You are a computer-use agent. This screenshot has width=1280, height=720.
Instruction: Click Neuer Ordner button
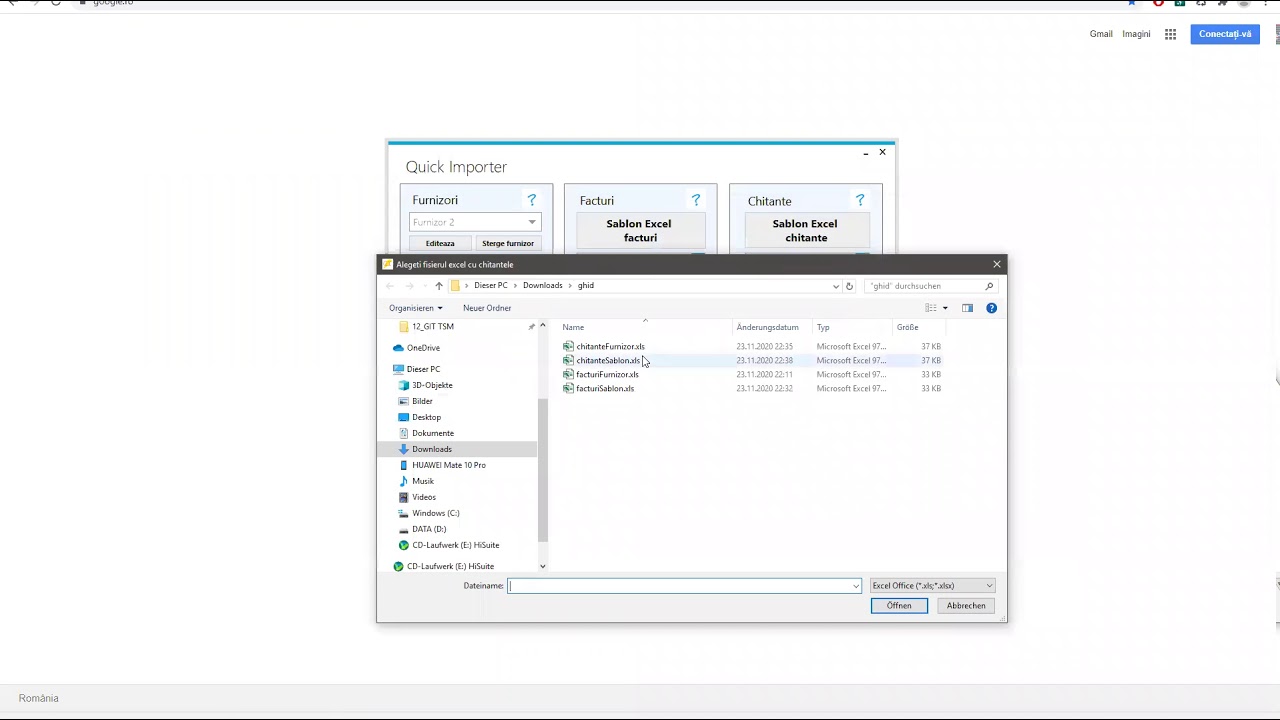[x=487, y=308]
